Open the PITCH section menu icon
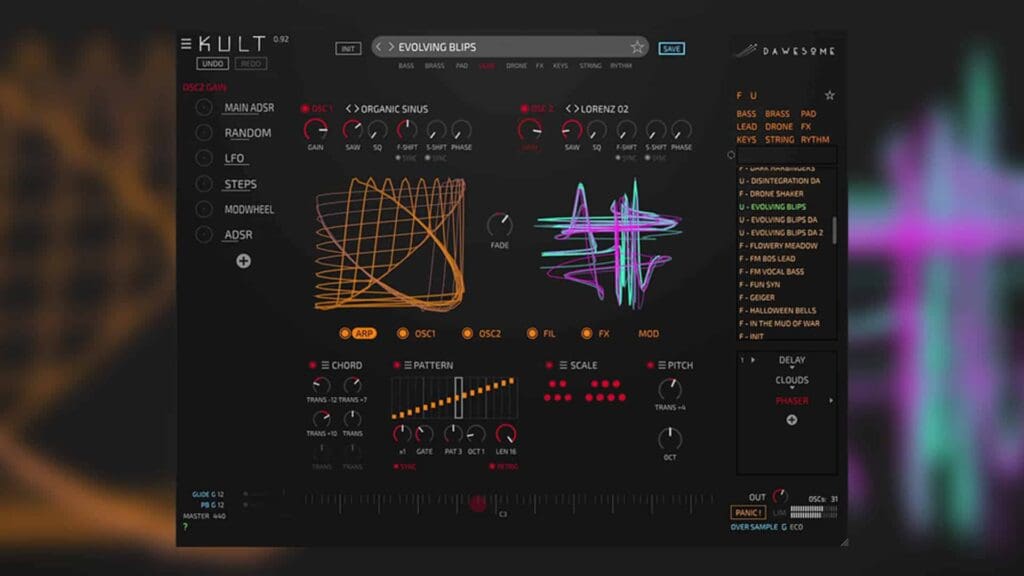This screenshot has width=1024, height=576. coord(662,365)
